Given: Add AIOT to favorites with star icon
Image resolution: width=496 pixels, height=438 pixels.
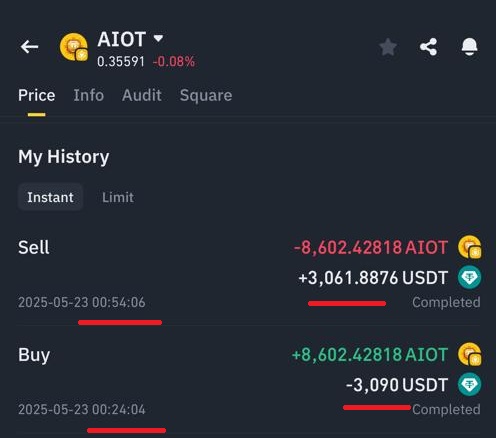Looking at the screenshot, I should (388, 47).
